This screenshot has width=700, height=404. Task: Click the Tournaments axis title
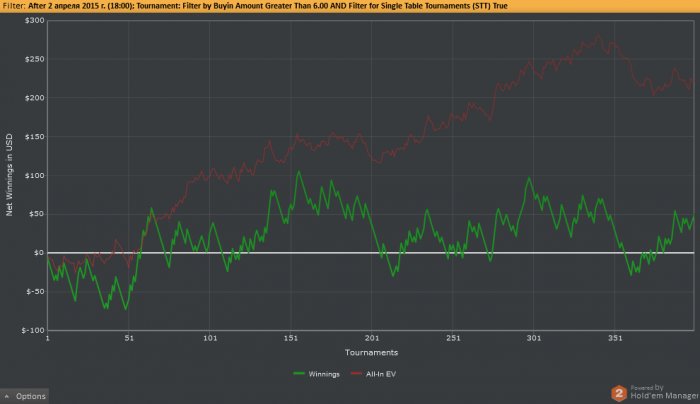371,352
